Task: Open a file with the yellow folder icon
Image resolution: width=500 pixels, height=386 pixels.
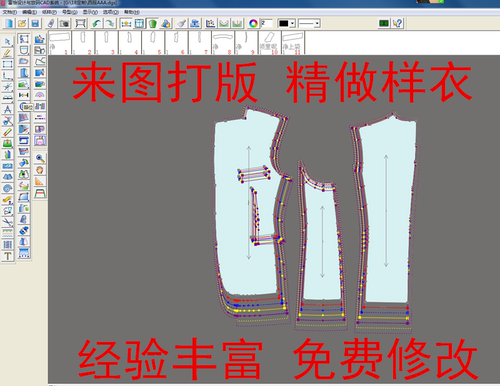Action: point(22,23)
